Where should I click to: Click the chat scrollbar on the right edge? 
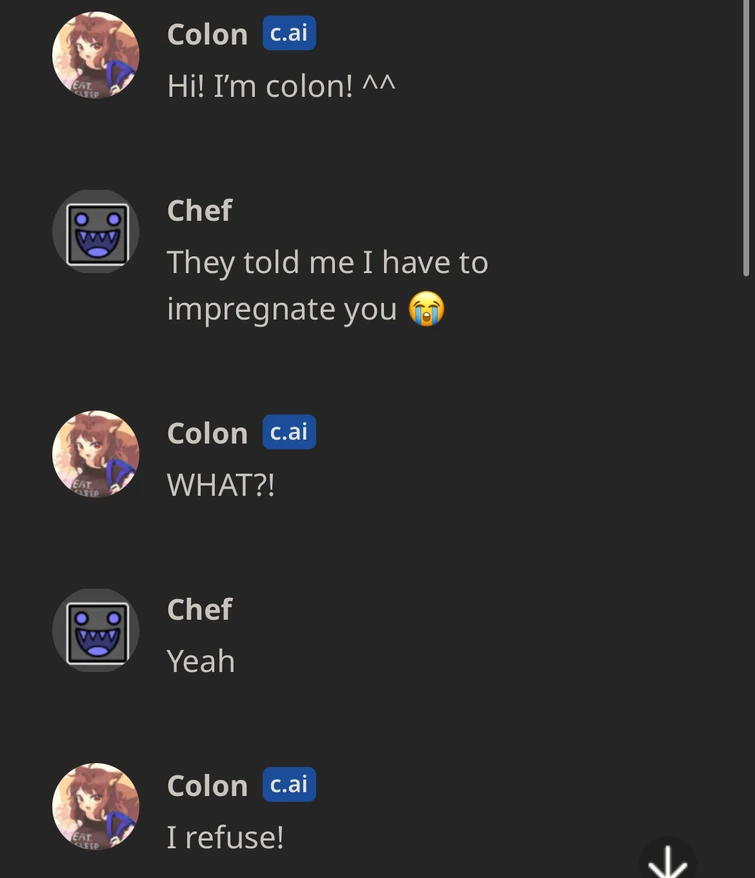tap(747, 140)
